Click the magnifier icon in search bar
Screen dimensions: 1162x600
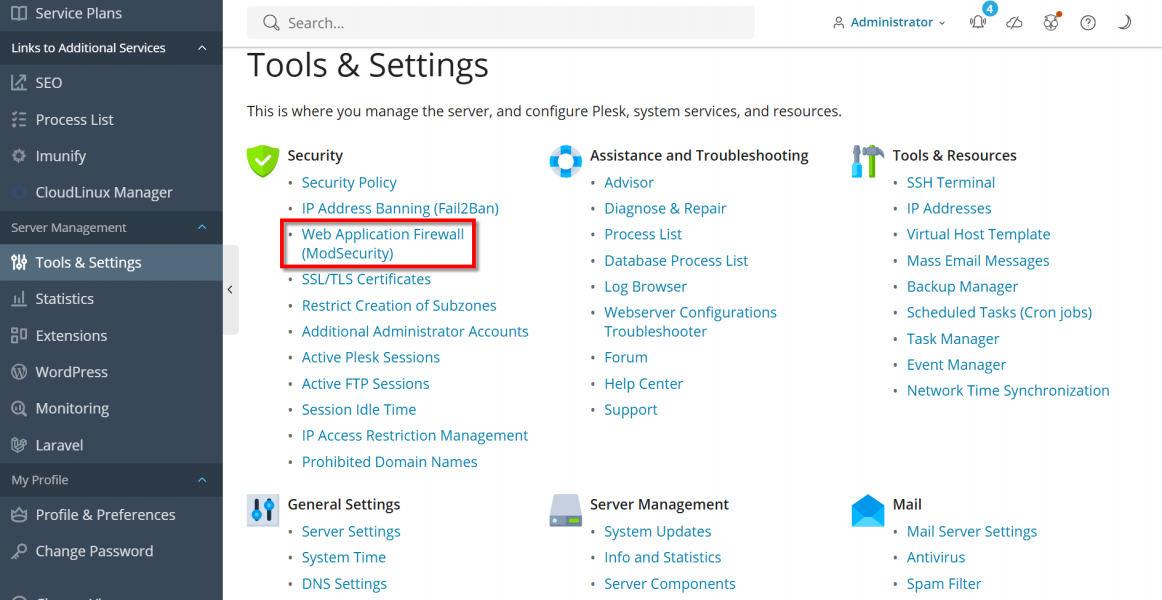coord(270,23)
